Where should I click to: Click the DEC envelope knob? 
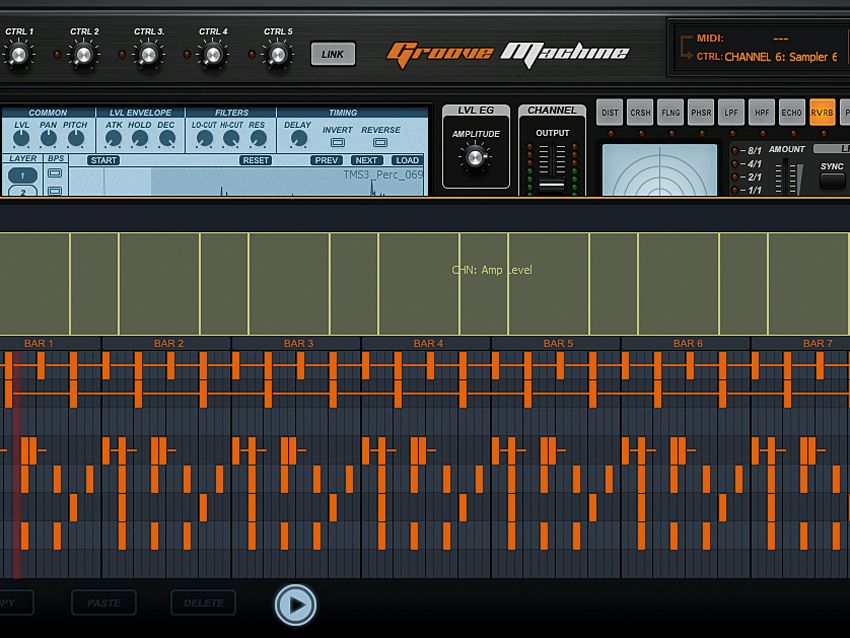coord(167,139)
